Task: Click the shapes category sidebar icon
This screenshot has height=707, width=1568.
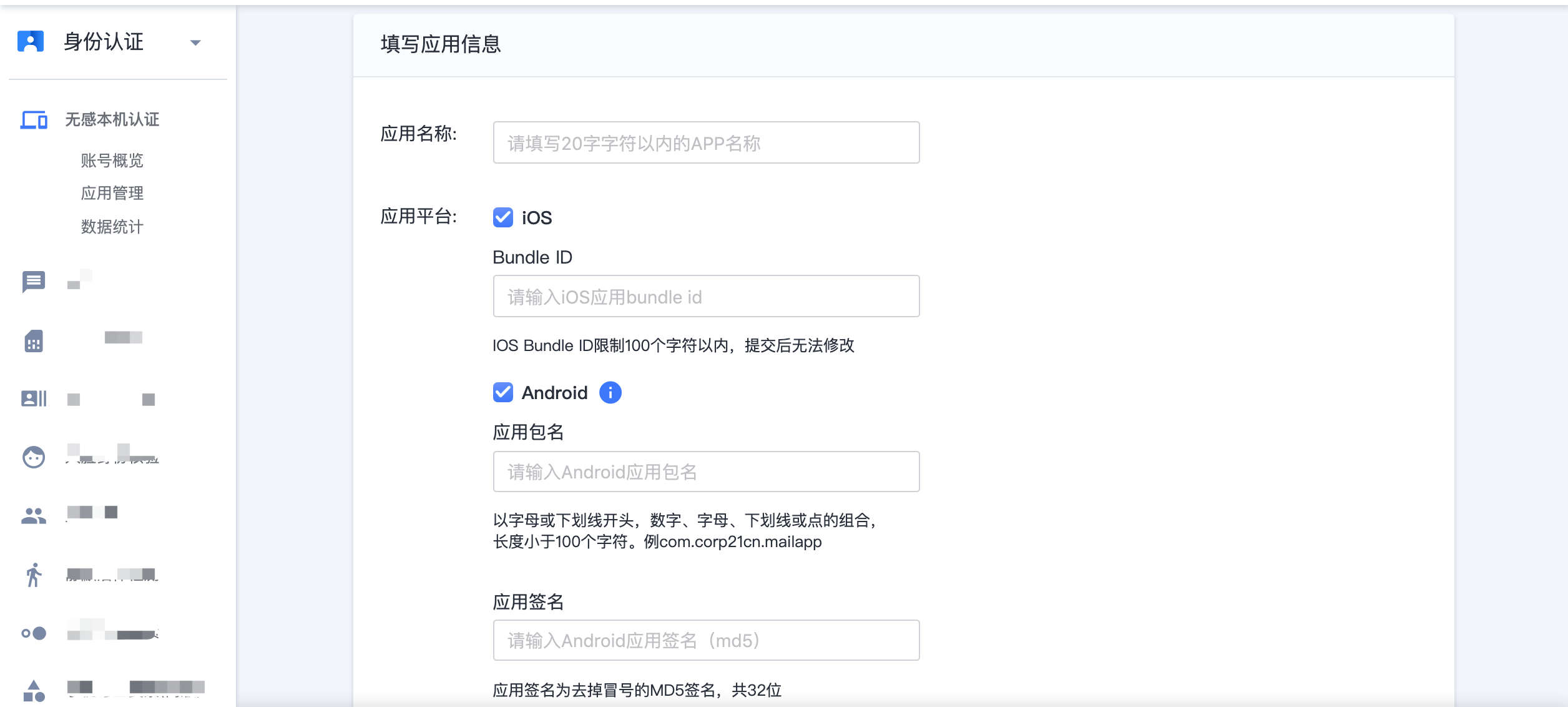Action: 34,691
